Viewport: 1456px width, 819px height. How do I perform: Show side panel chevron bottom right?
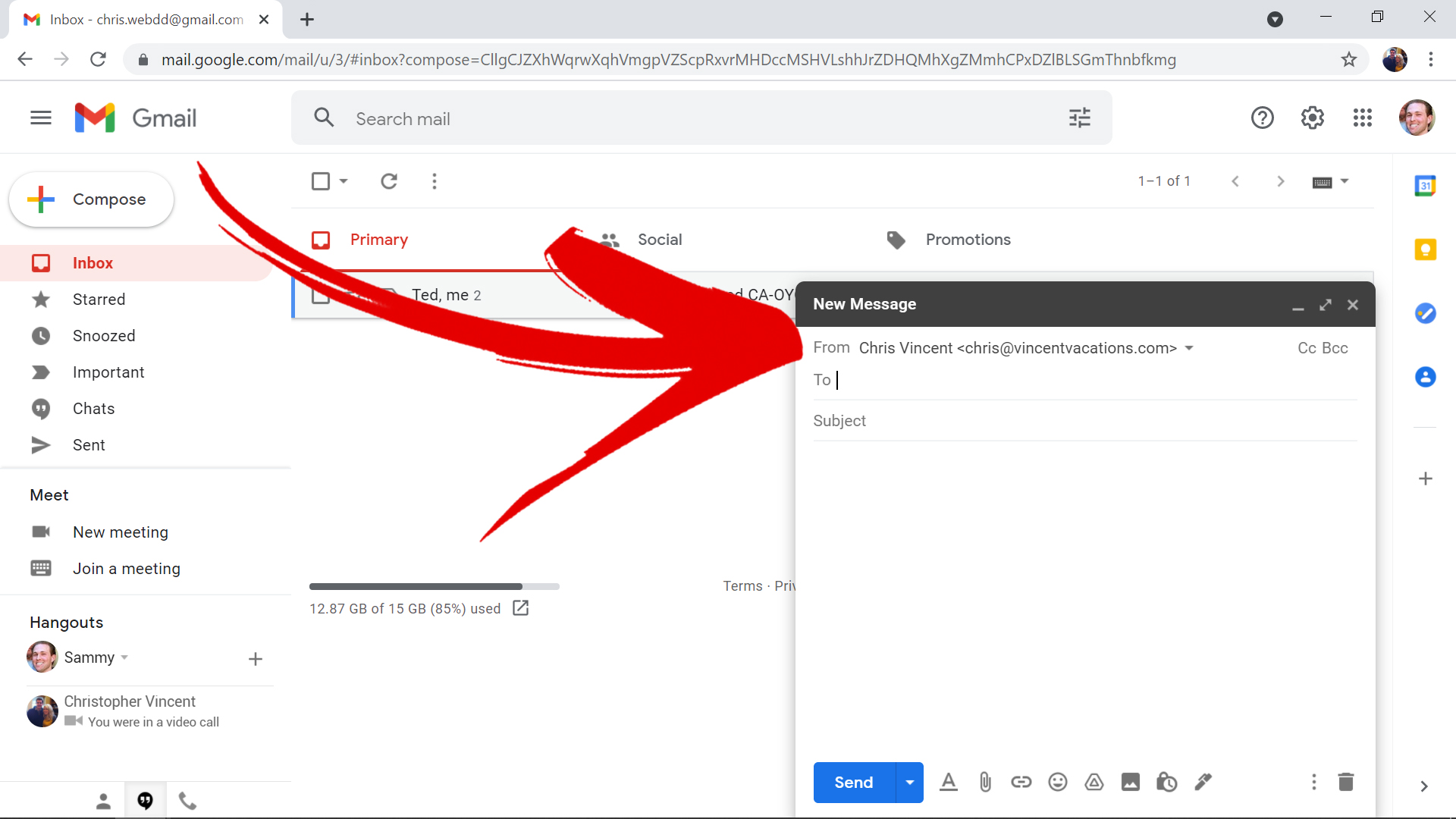(x=1424, y=786)
